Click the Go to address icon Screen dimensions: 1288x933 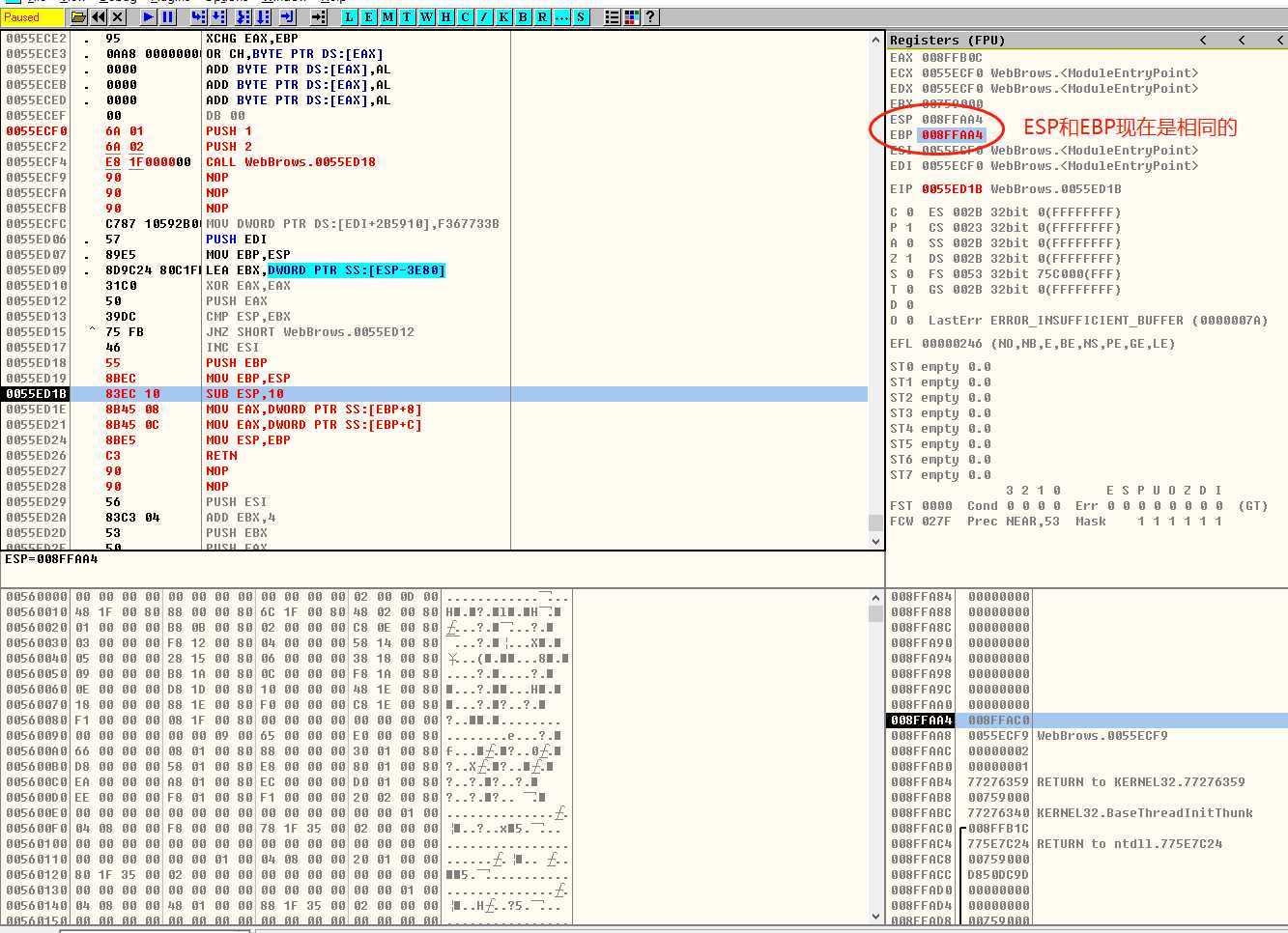[319, 17]
